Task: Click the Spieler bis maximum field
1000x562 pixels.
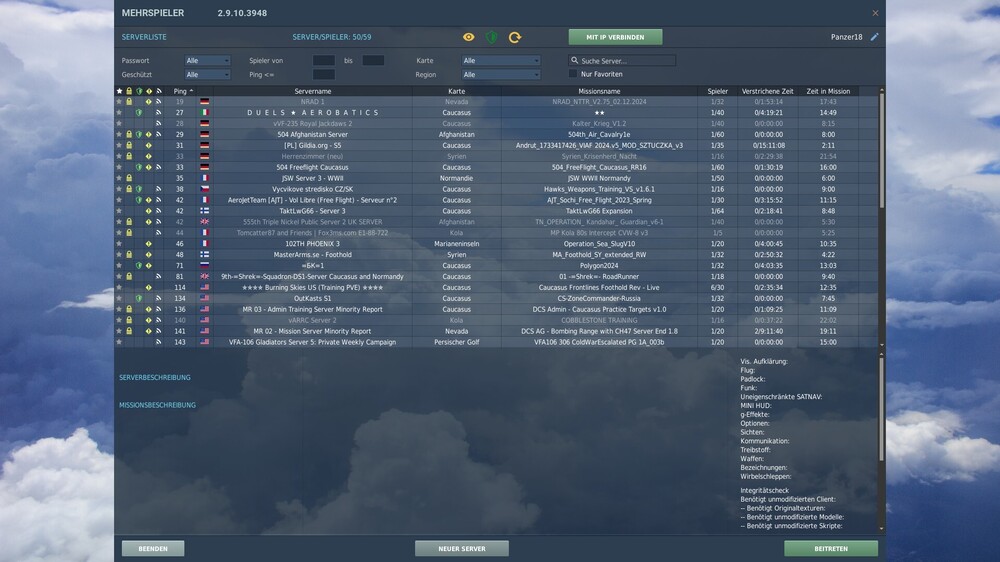Action: click(x=373, y=61)
